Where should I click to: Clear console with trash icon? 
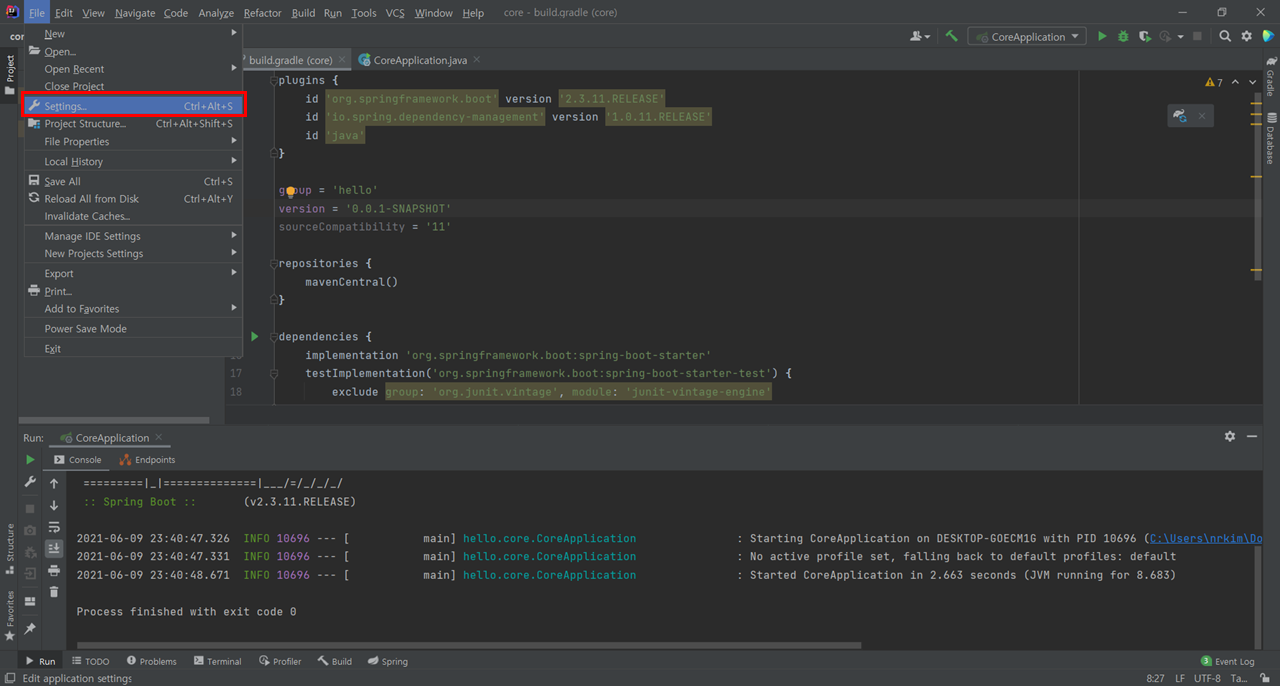[x=54, y=592]
